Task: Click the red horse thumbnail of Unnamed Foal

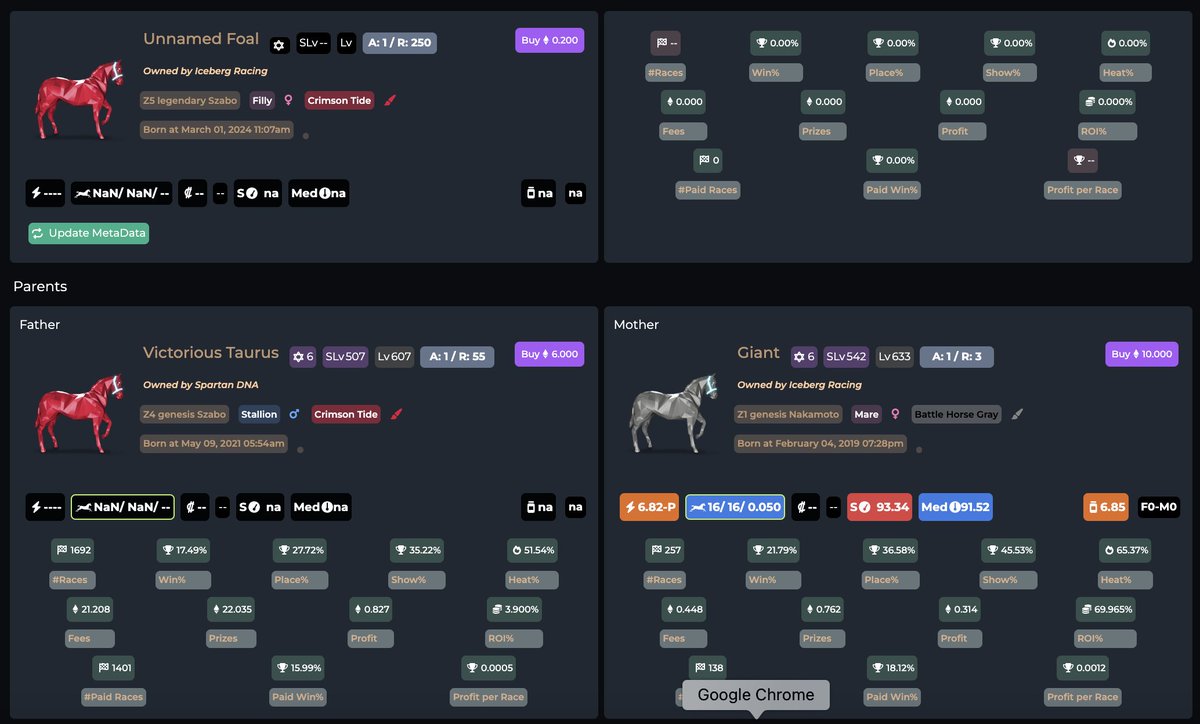Action: point(79,99)
